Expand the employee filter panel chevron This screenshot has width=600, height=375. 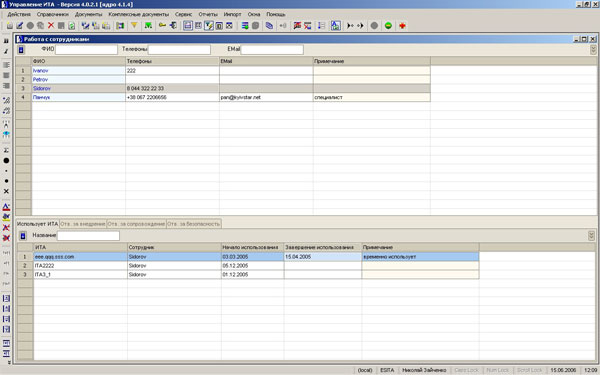[x=593, y=50]
